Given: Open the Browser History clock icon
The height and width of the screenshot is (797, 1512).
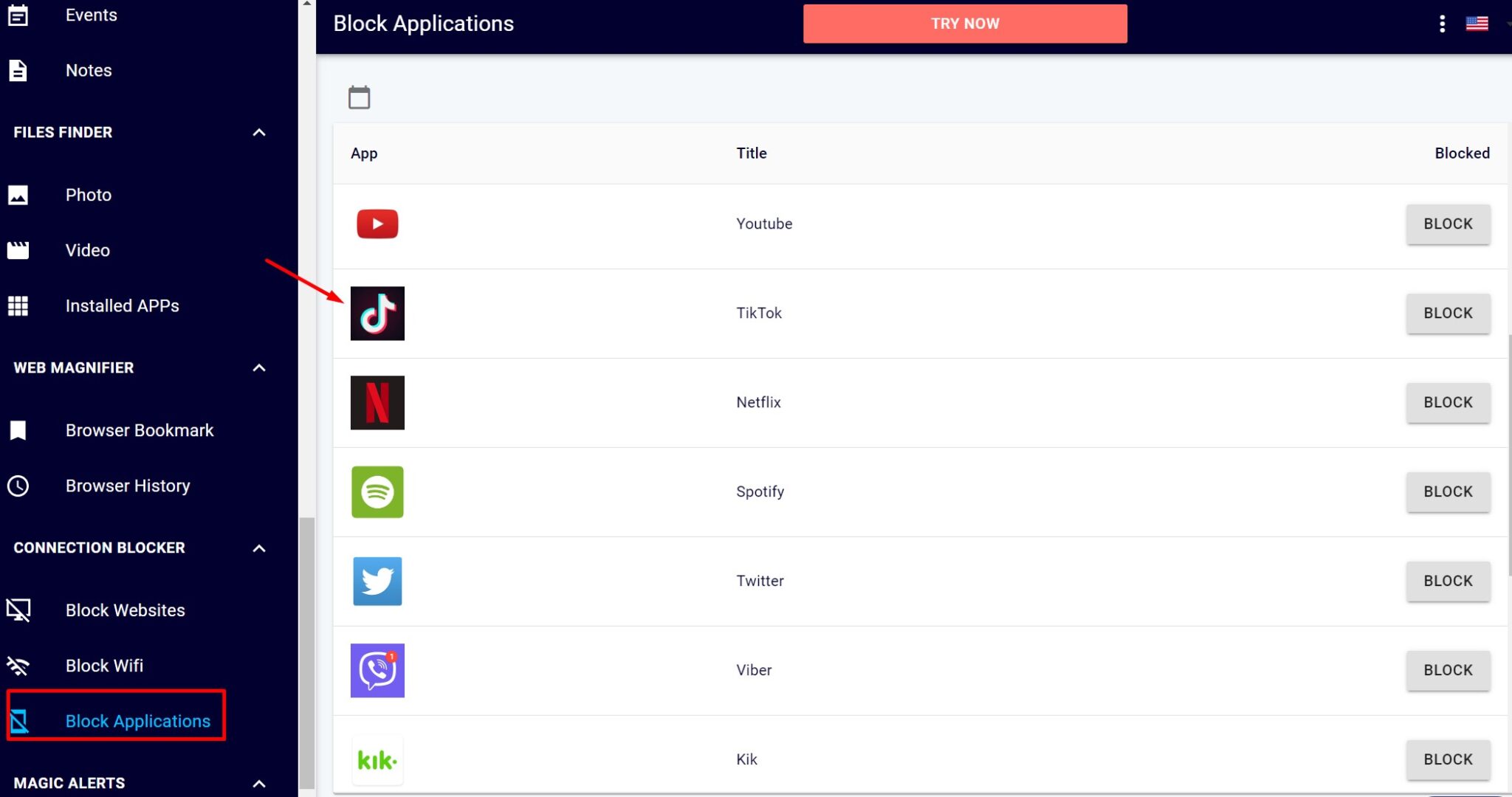Looking at the screenshot, I should point(18,486).
